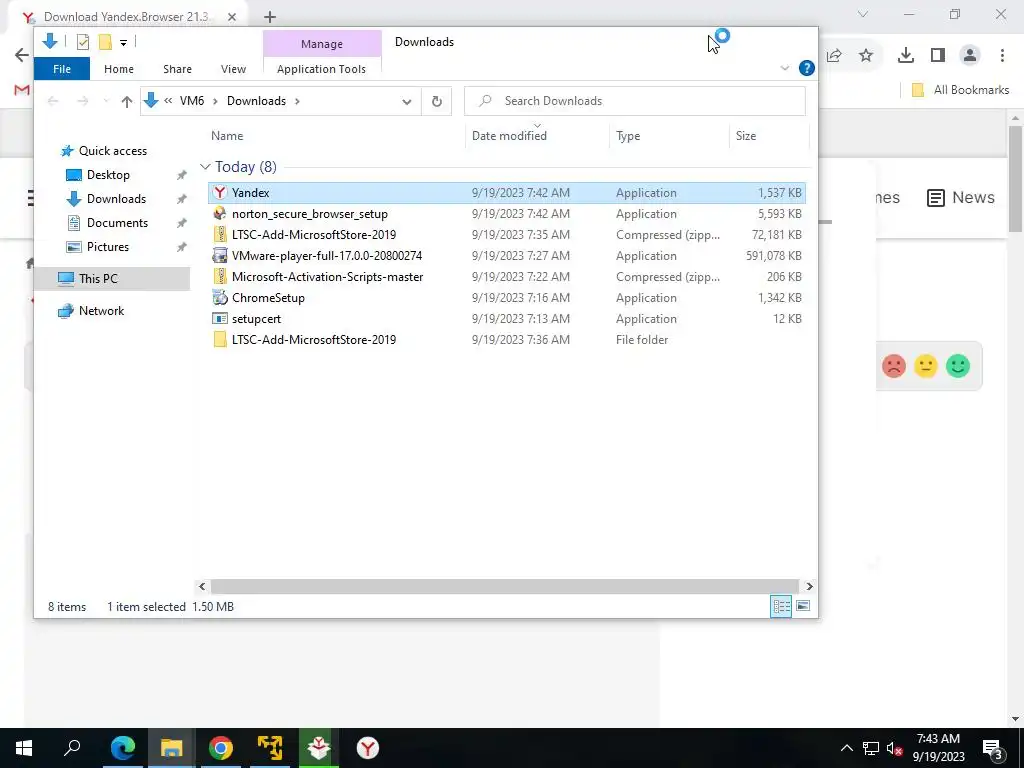Open Yandex Browser from taskbar
The image size is (1024, 768).
(368, 748)
